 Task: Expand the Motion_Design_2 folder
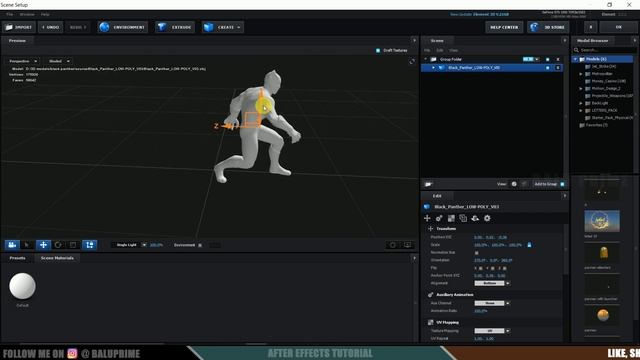[x=581, y=89]
